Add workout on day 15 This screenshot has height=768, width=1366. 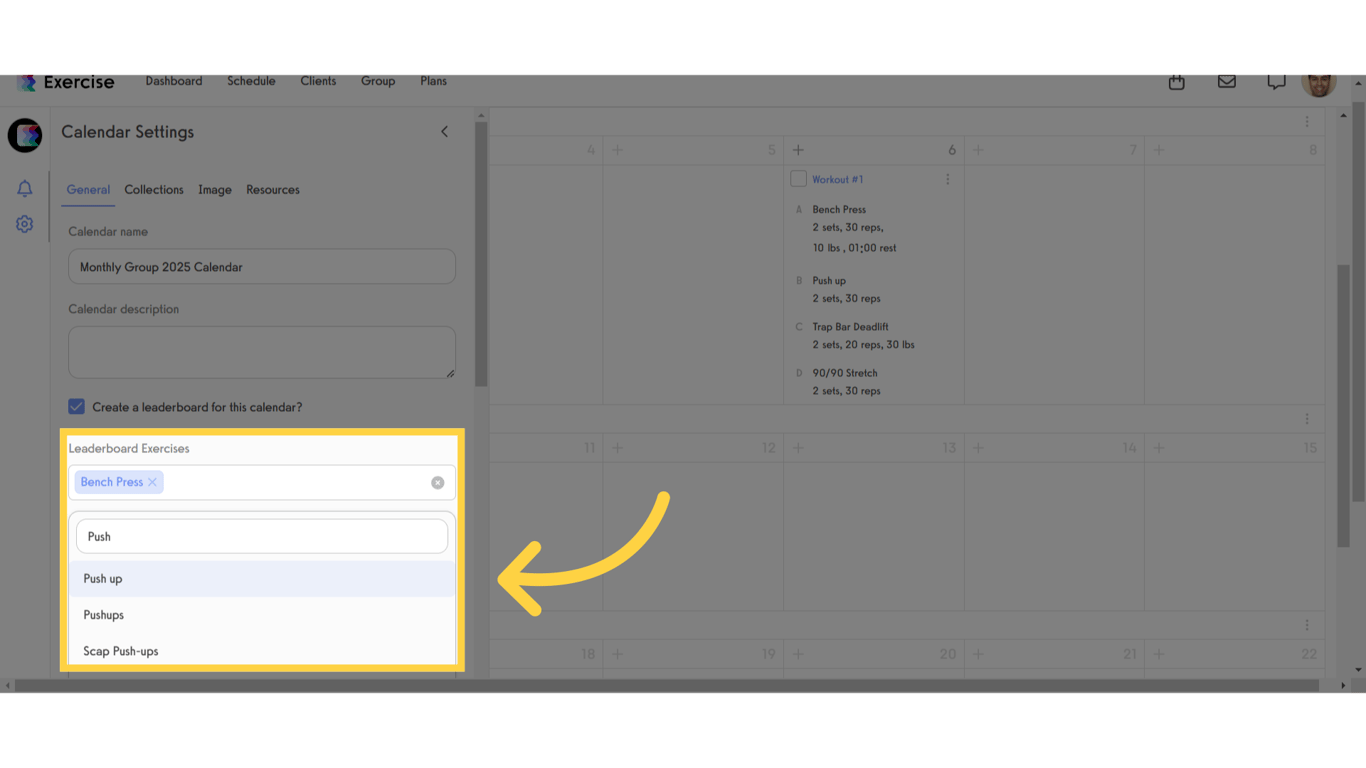point(1159,448)
